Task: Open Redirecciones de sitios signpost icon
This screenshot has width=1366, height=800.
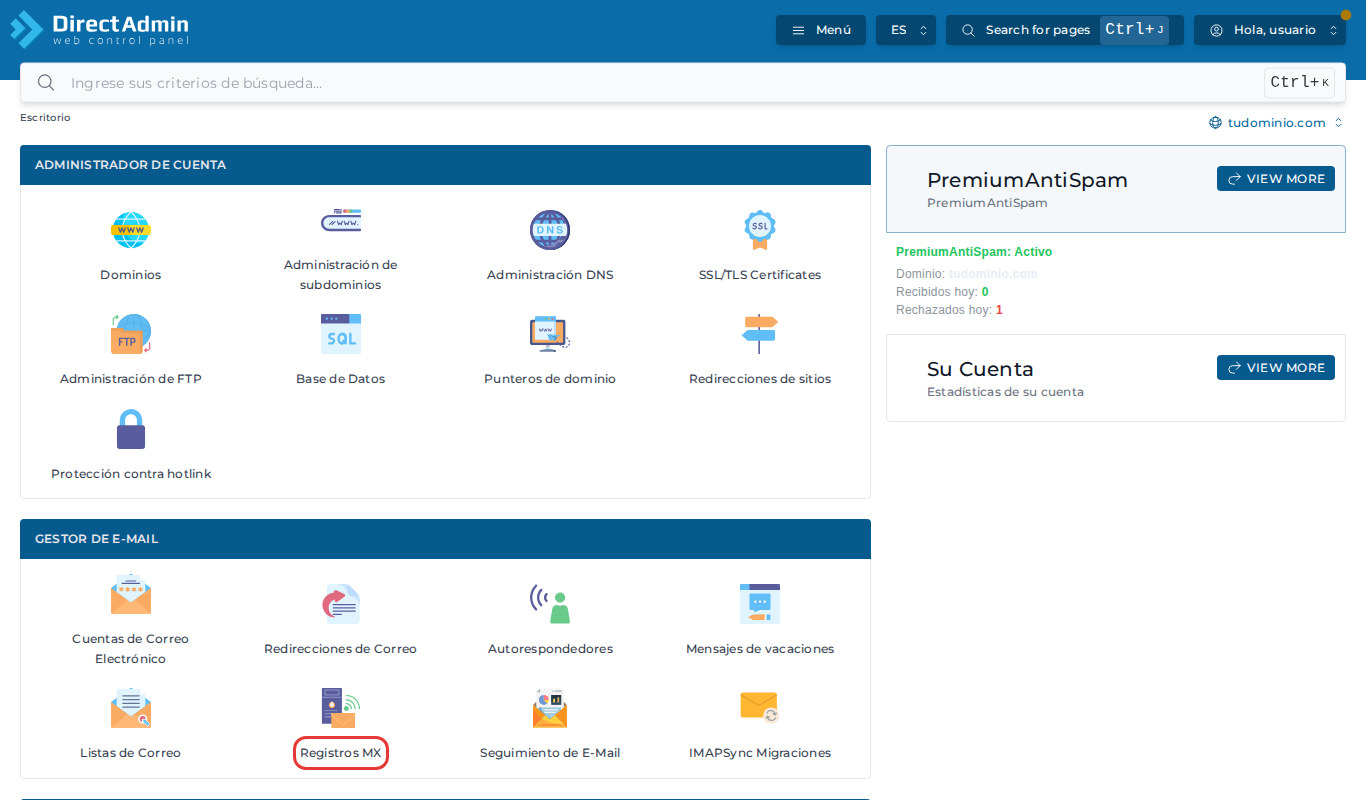Action: [760, 334]
